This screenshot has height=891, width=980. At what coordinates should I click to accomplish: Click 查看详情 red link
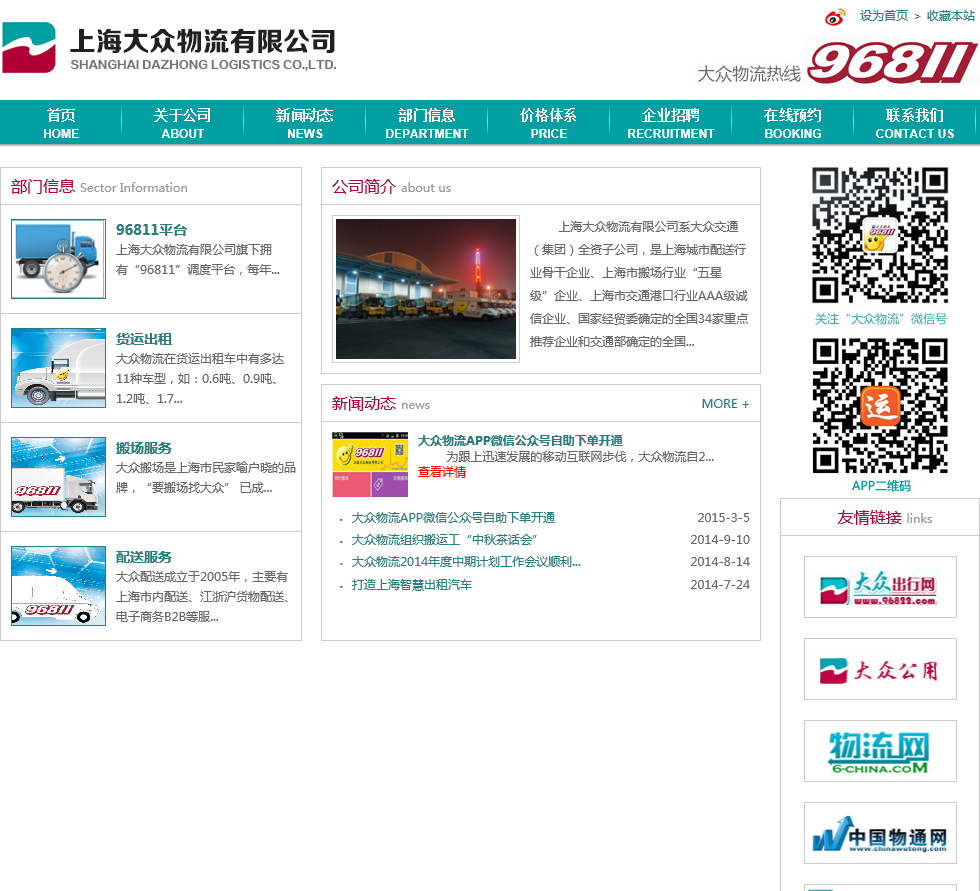[x=442, y=472]
